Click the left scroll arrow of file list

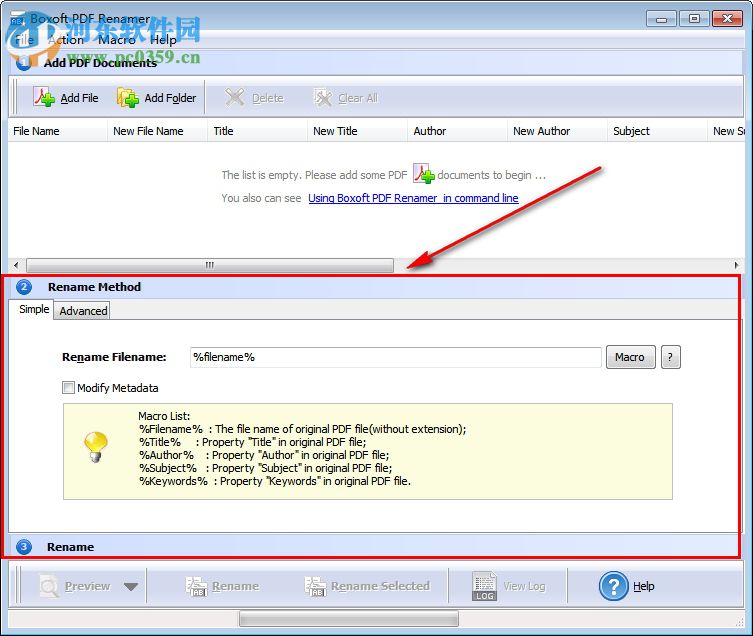pos(16,265)
